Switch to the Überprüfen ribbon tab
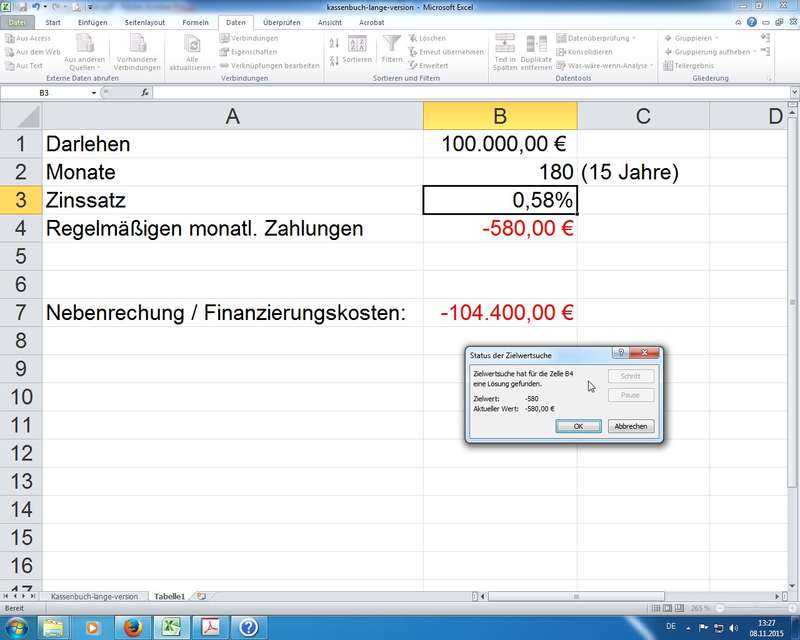Screen dimensions: 800x640 coord(282,22)
